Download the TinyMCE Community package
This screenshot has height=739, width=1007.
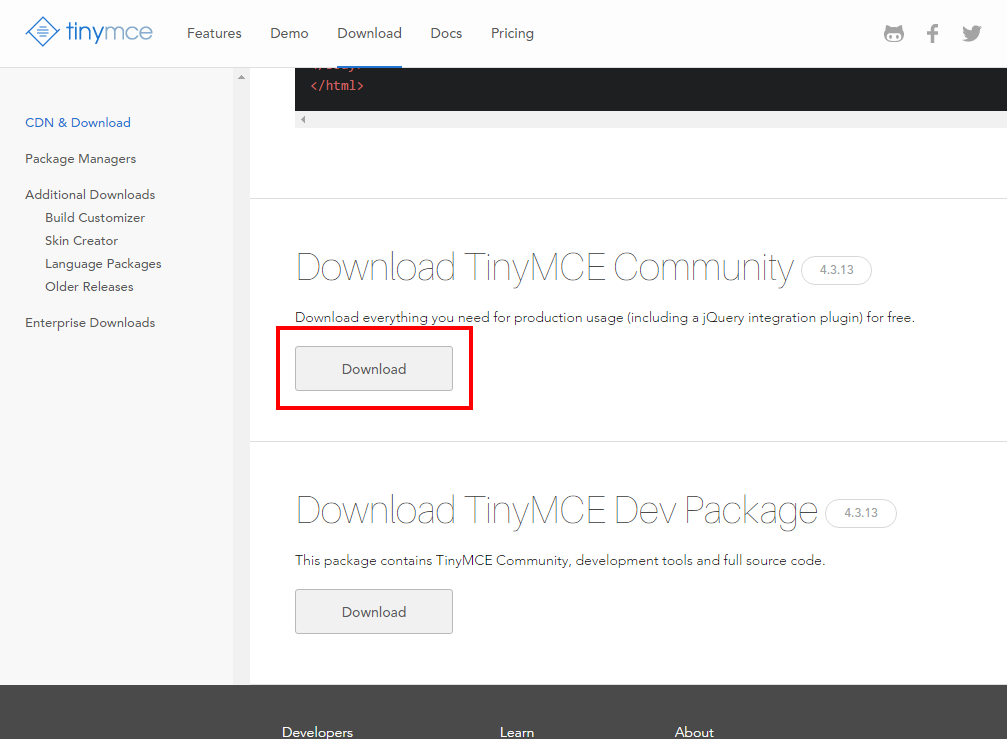click(x=373, y=368)
